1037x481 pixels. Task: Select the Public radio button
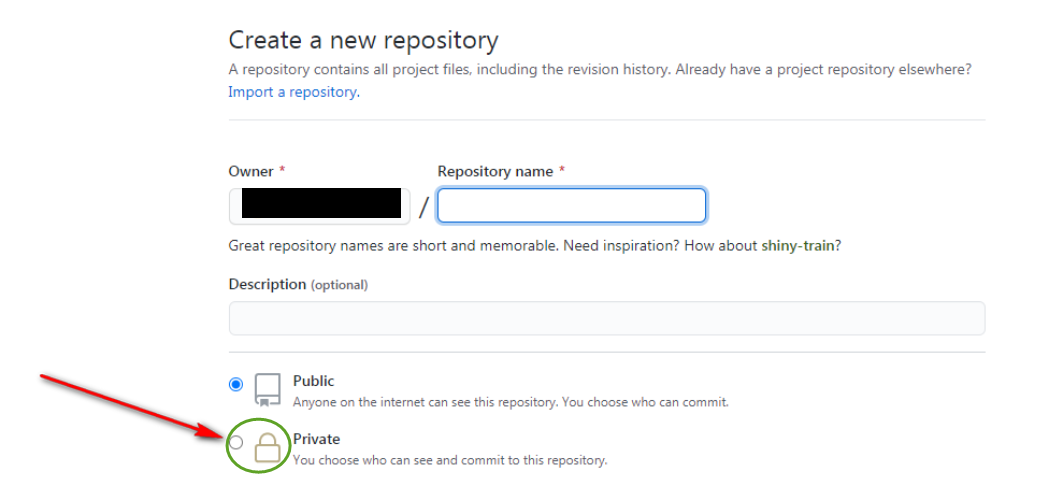click(x=236, y=384)
